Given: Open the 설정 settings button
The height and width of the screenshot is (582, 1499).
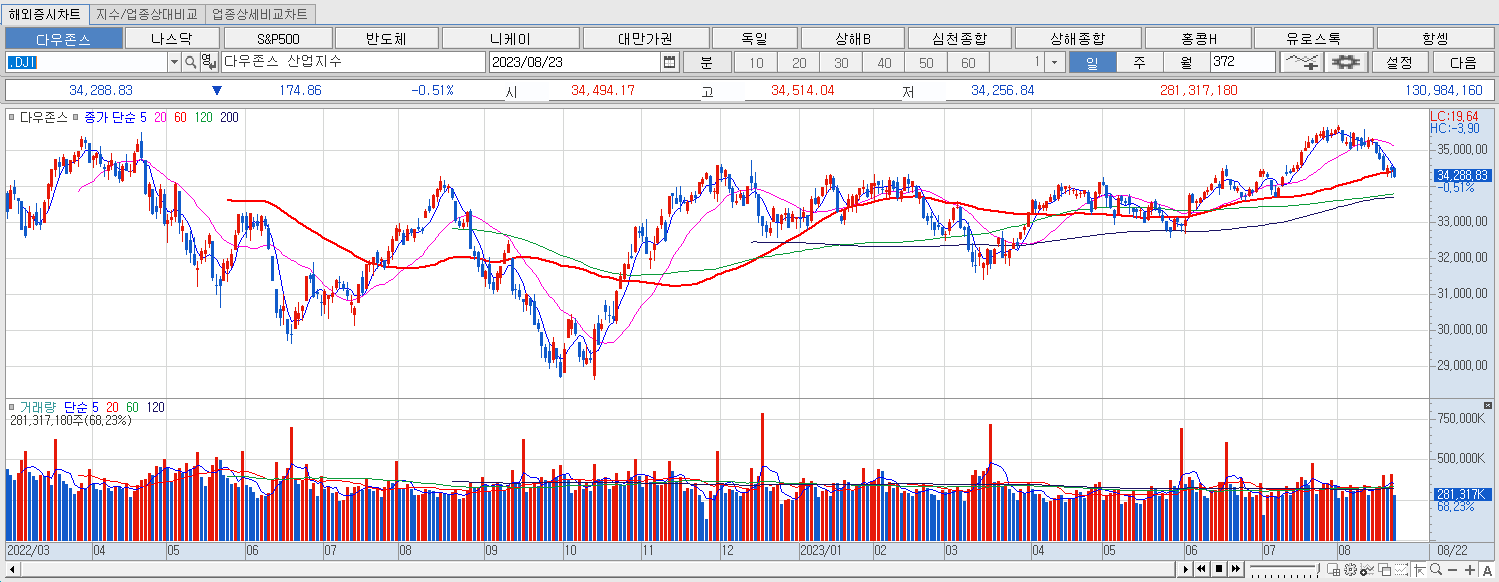Looking at the screenshot, I should coord(1399,62).
